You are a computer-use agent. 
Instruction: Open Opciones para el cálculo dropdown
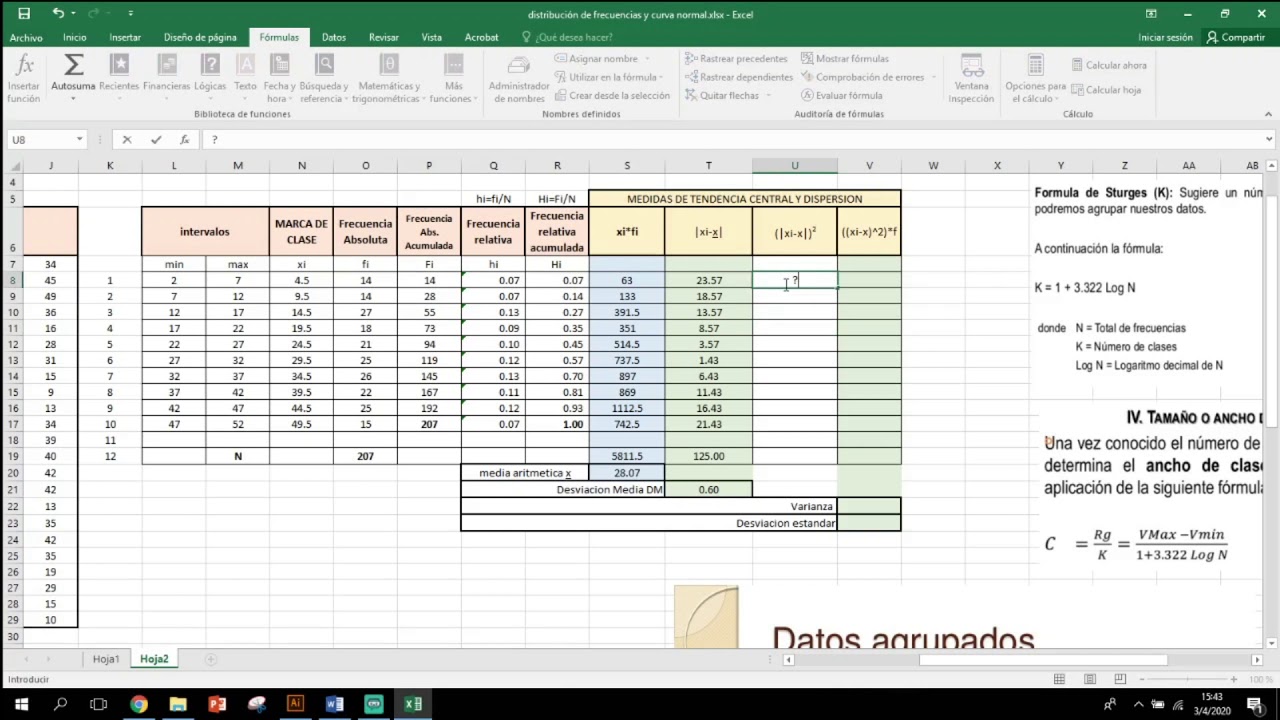click(x=1036, y=78)
